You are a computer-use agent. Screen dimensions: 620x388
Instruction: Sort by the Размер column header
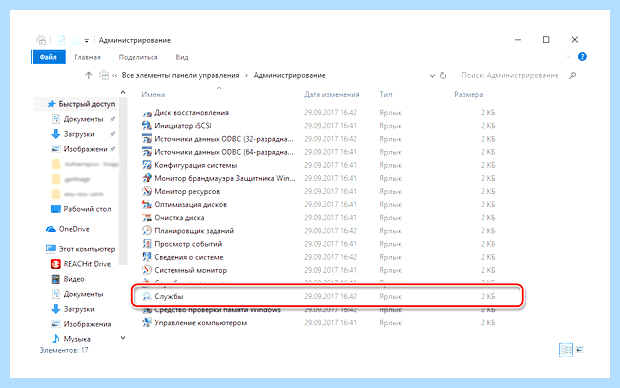[x=469, y=95]
